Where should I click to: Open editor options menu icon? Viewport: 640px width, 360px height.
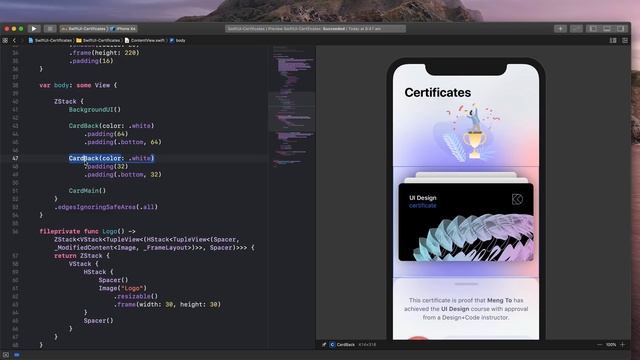pos(613,40)
